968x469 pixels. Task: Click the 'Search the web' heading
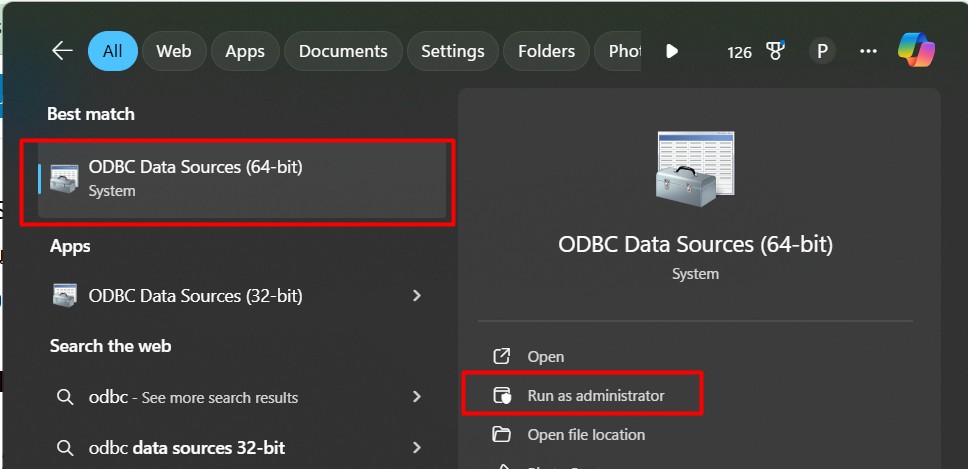111,346
